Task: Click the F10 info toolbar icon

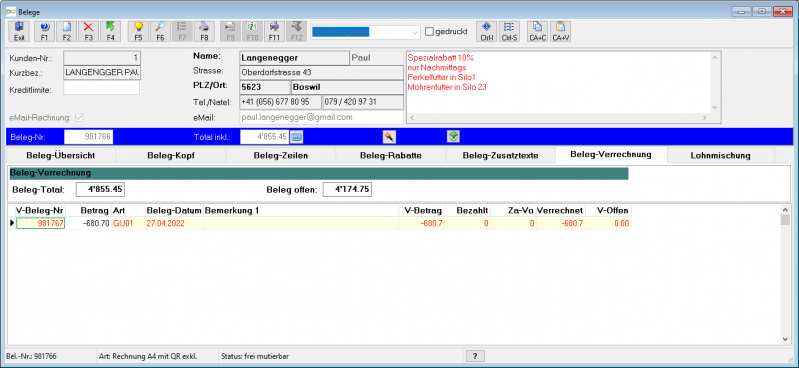Action: coord(252,31)
